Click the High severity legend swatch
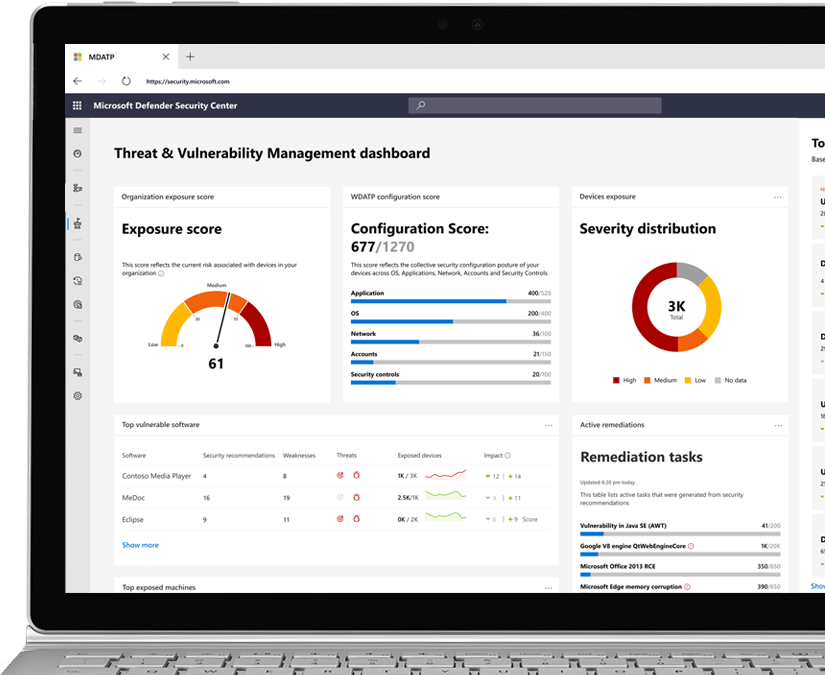 click(x=615, y=380)
